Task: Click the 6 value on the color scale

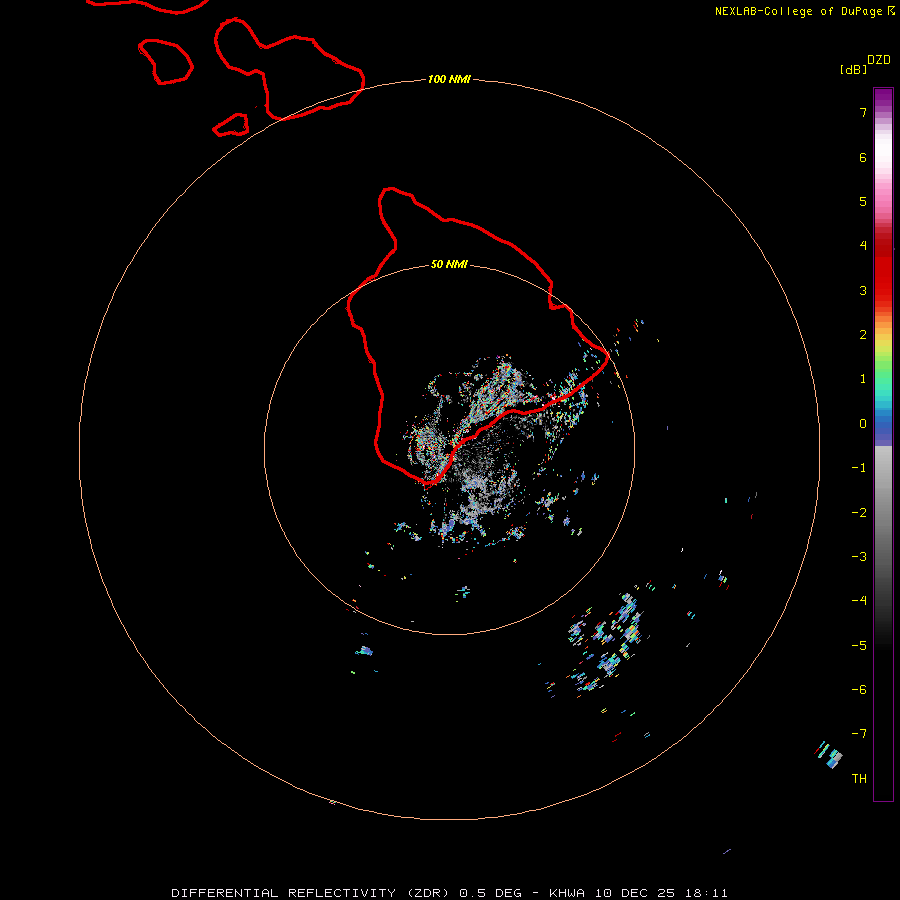Action: click(863, 157)
